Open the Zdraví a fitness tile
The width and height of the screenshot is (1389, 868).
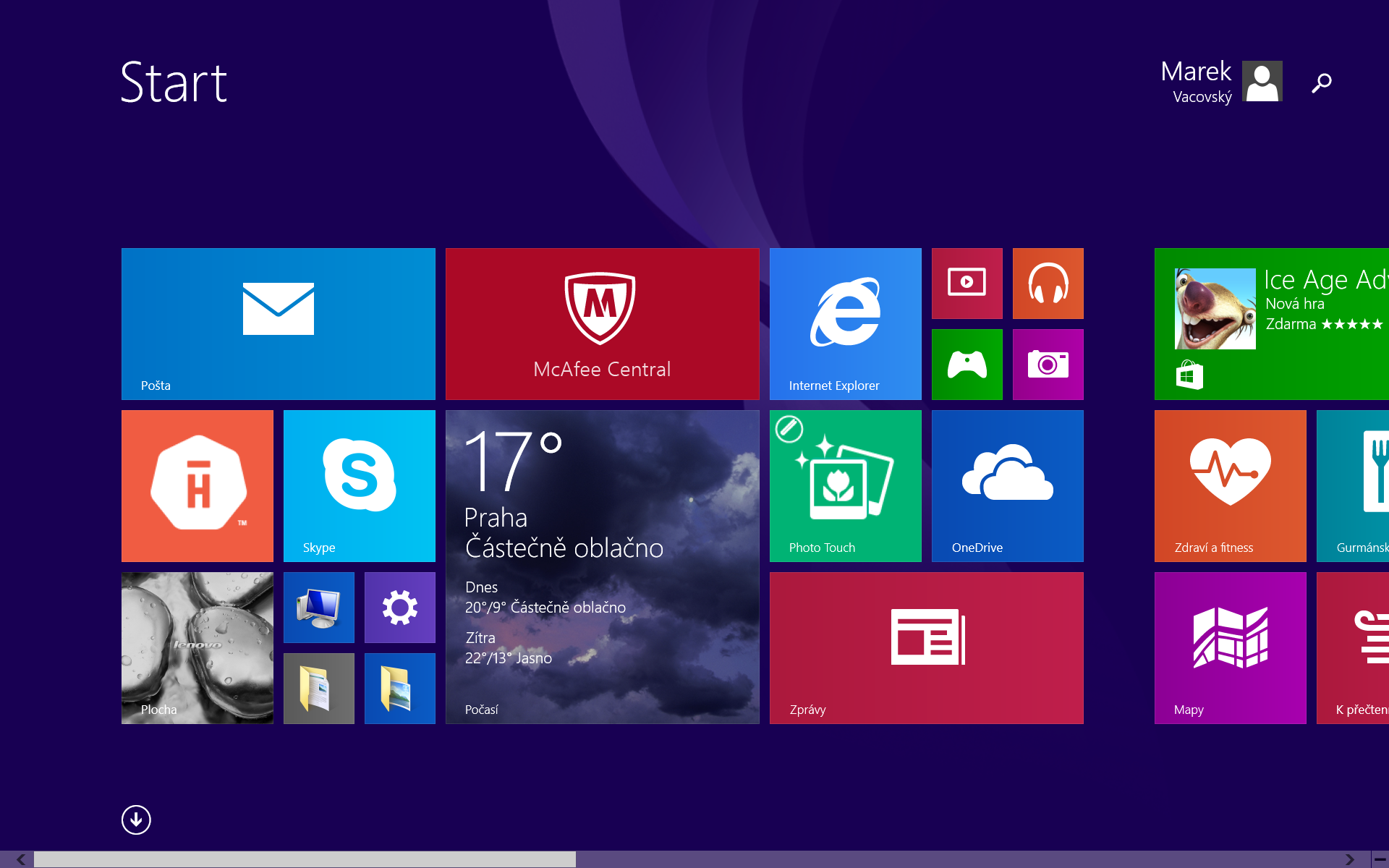tap(1231, 486)
